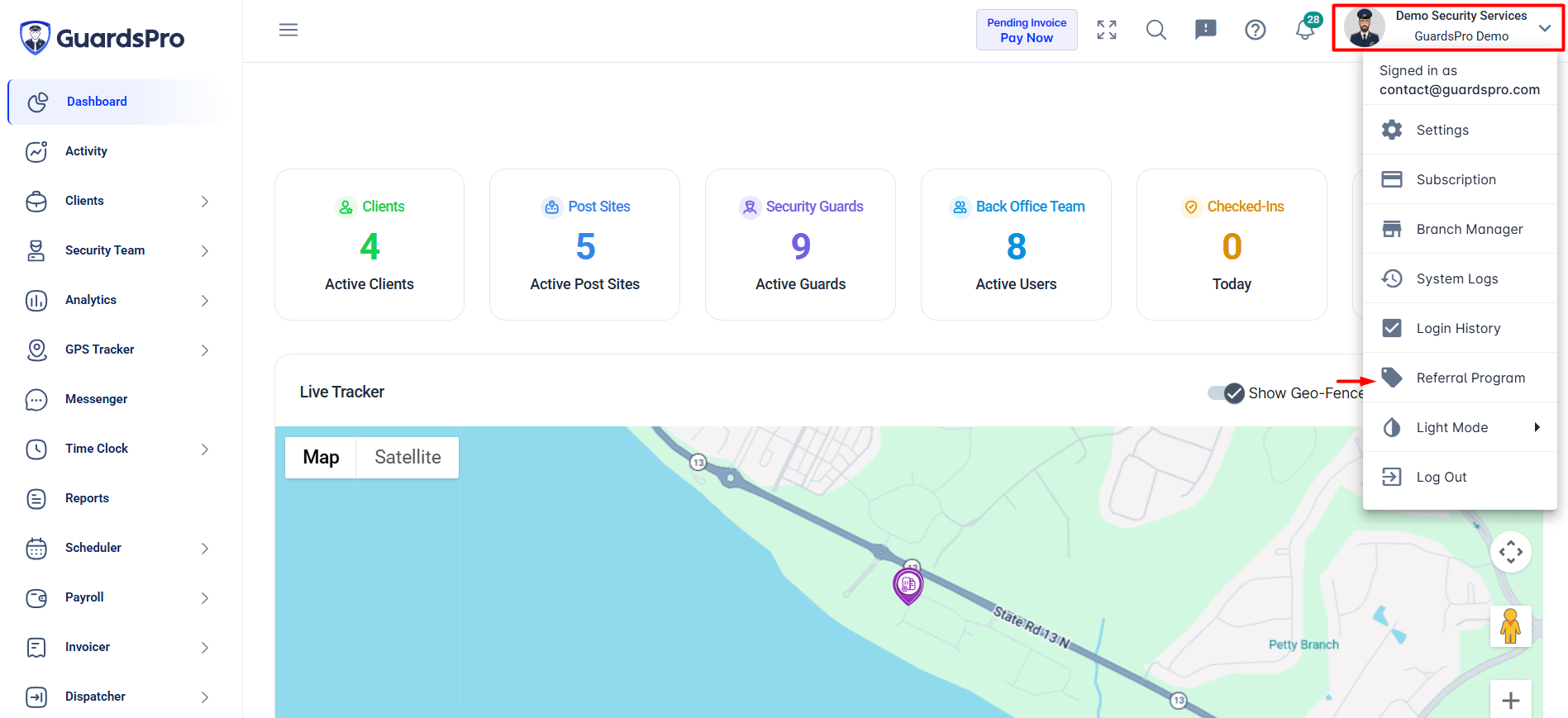The height and width of the screenshot is (718, 1568).
Task: Click the Payroll sidebar icon
Action: click(36, 597)
